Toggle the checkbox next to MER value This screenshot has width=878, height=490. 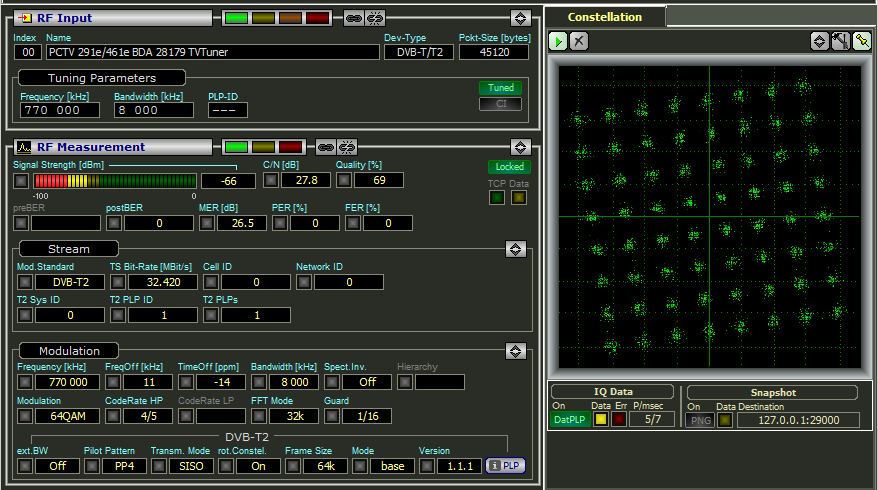tap(207, 223)
